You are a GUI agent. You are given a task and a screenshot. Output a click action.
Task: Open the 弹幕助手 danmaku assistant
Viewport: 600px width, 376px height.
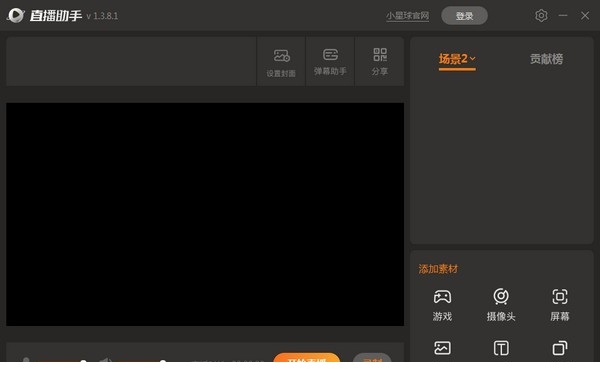coord(330,62)
